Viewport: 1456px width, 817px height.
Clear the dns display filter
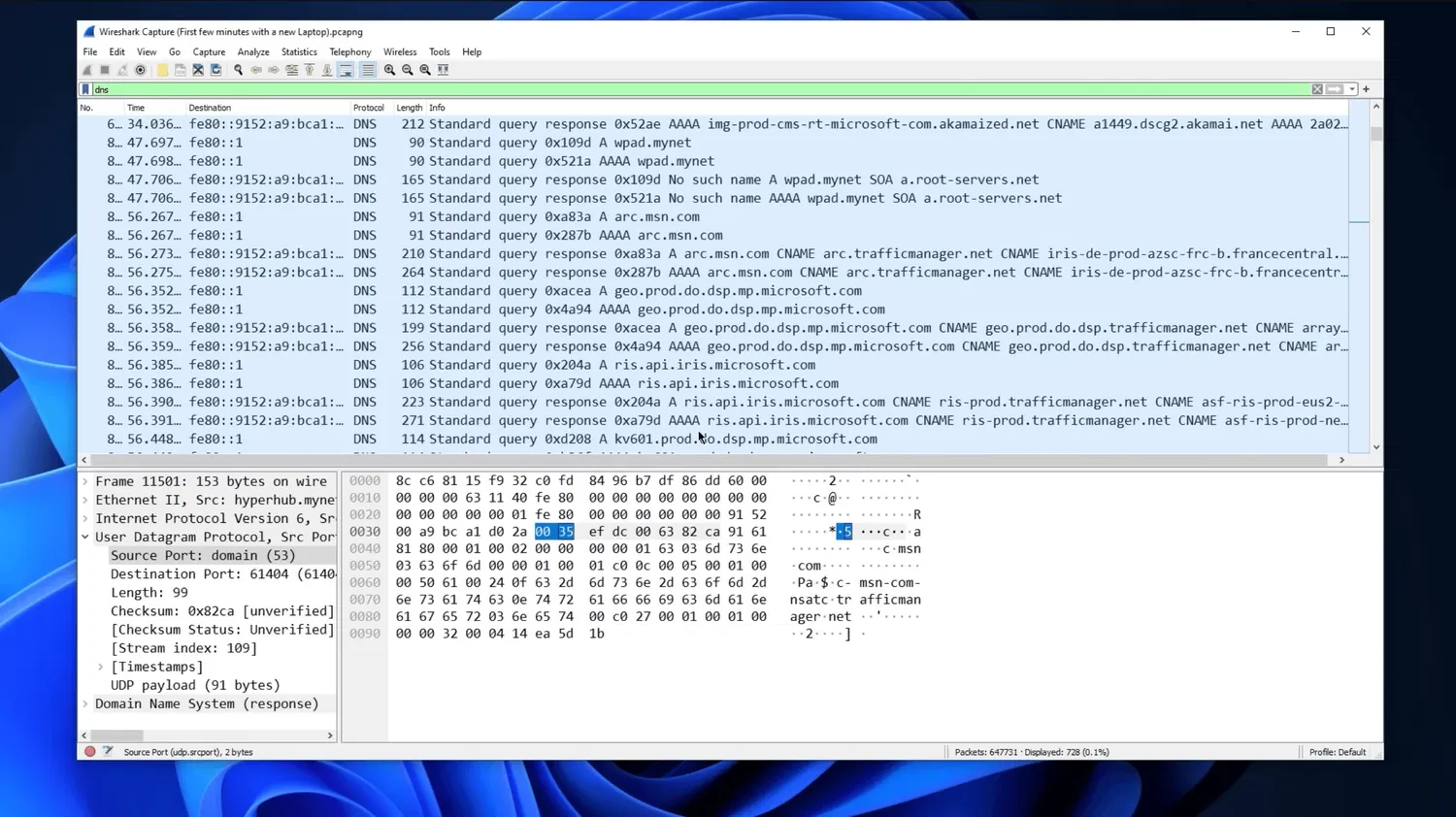pyautogui.click(x=1317, y=89)
